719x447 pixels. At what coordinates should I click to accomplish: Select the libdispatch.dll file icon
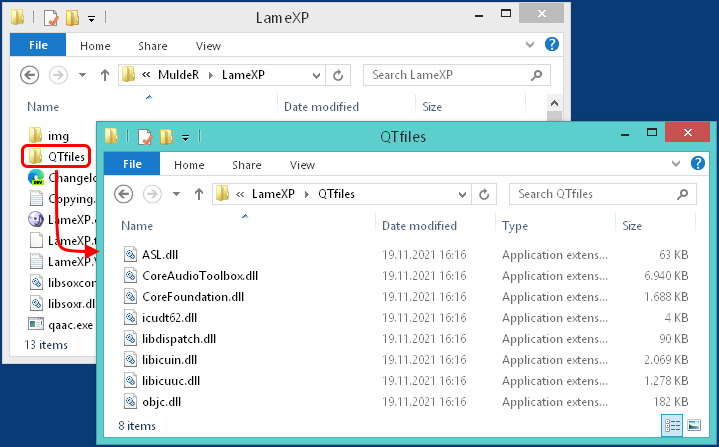pos(131,339)
